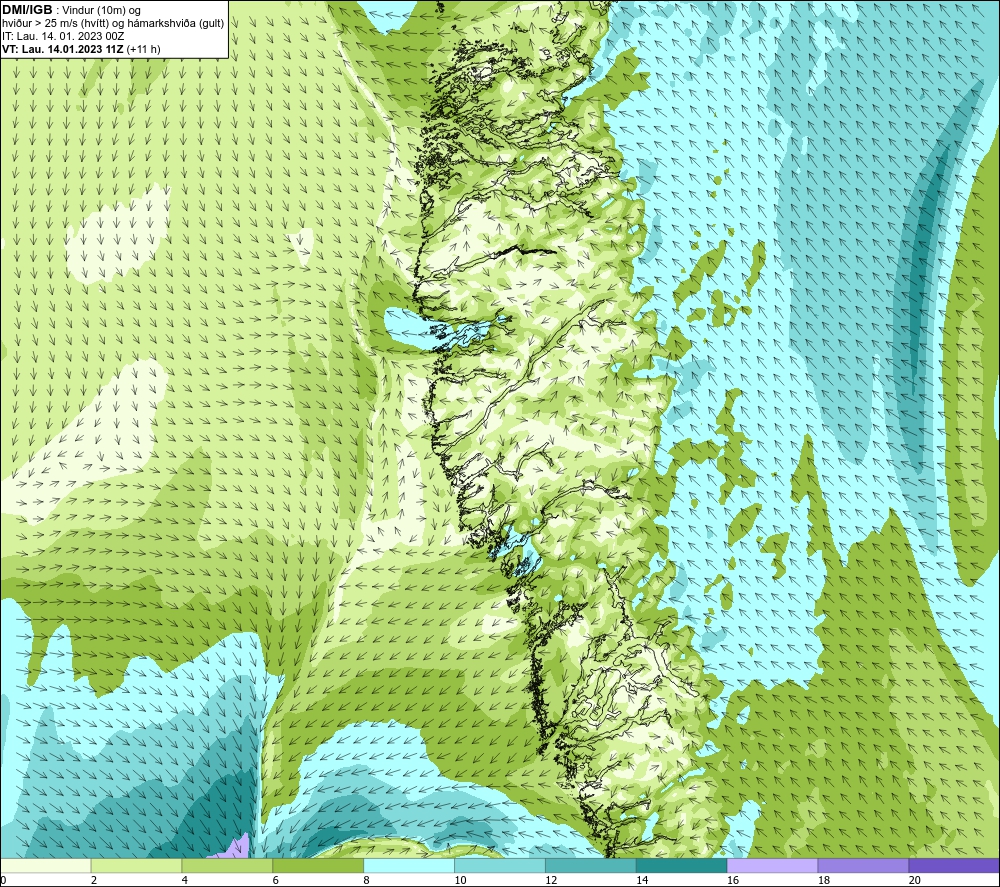Click the legend scale number 6

coord(276,880)
